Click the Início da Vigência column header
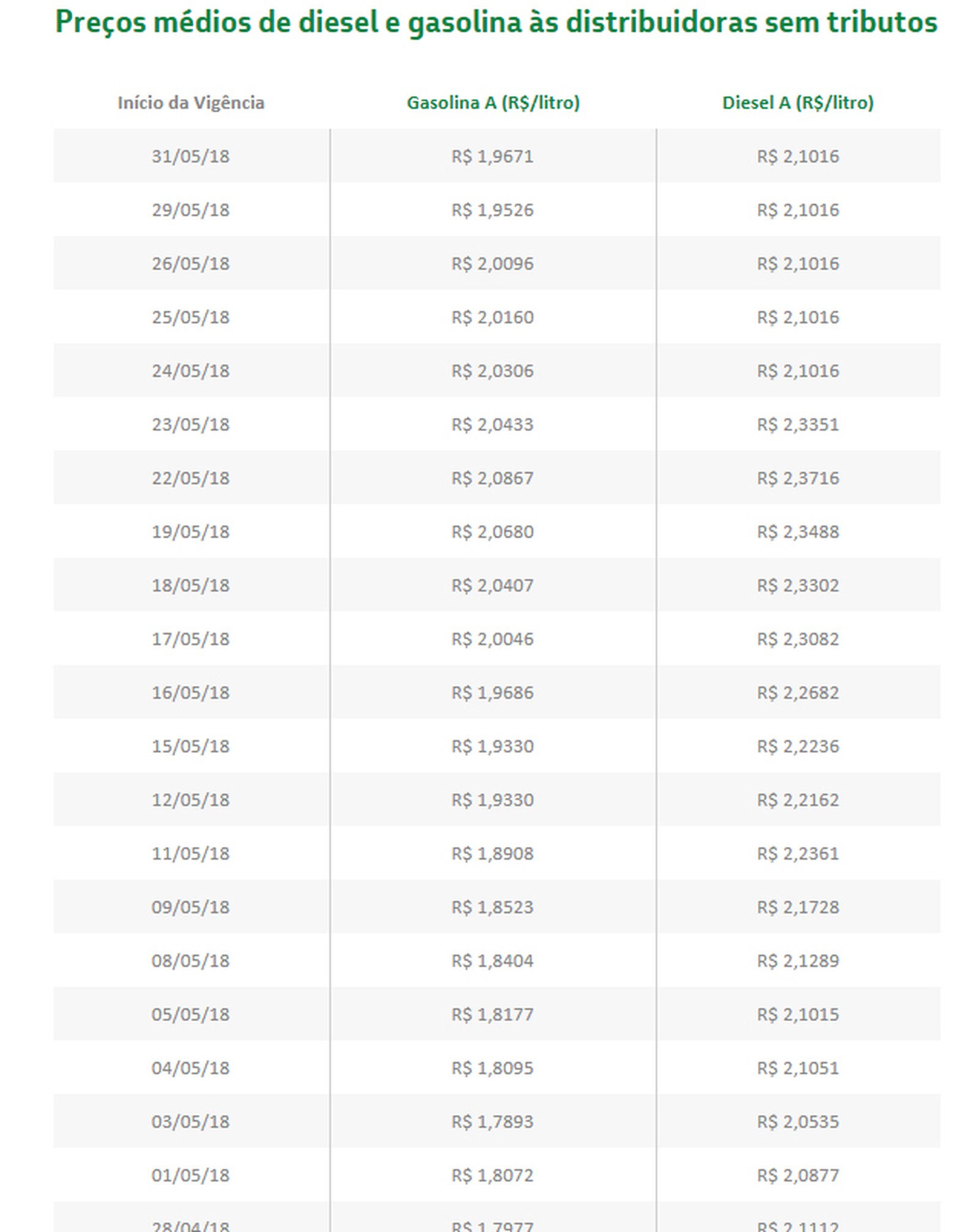The image size is (979, 1232). point(191,102)
